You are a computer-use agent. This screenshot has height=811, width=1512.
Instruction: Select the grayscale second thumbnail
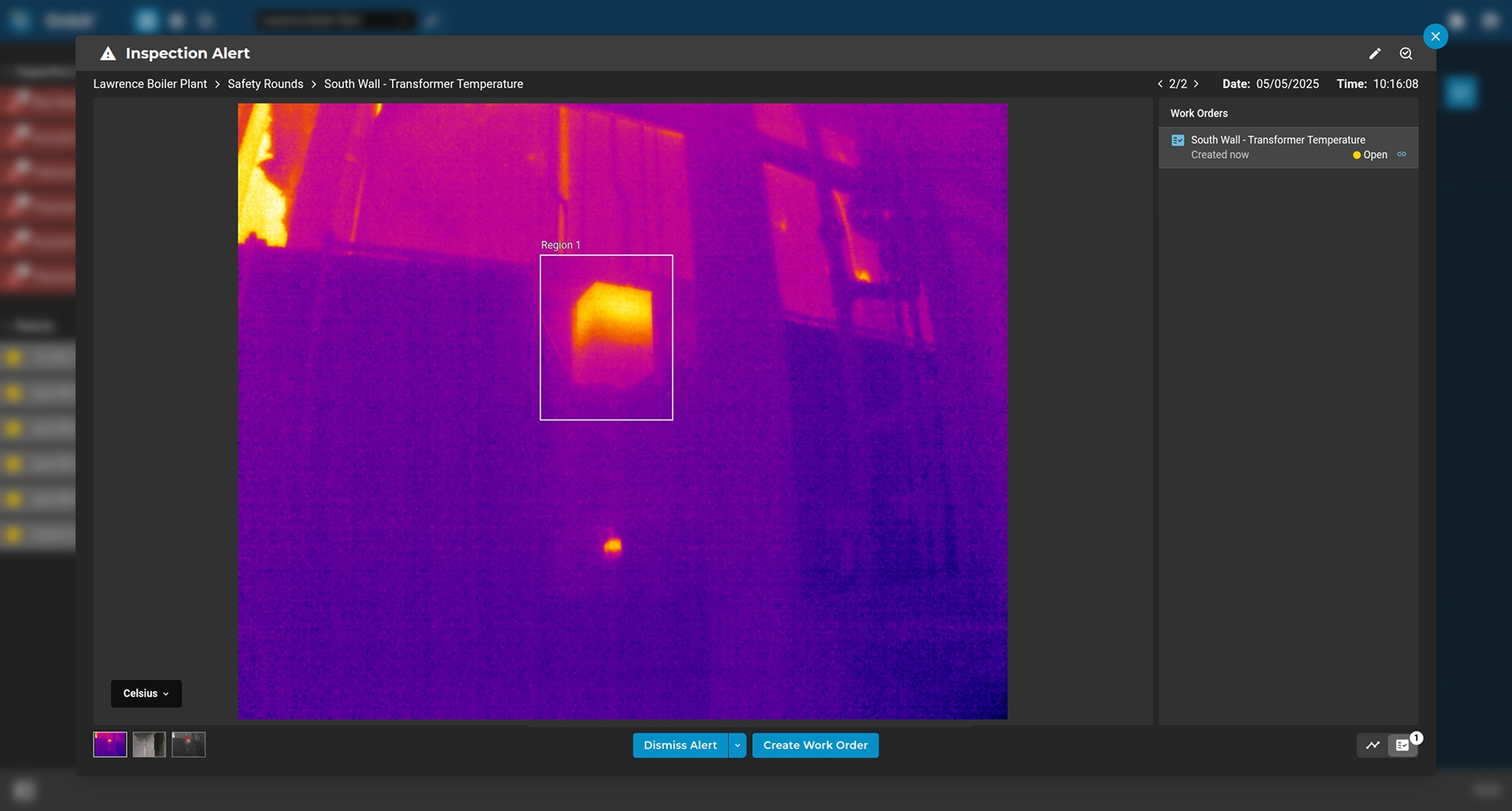(x=149, y=744)
